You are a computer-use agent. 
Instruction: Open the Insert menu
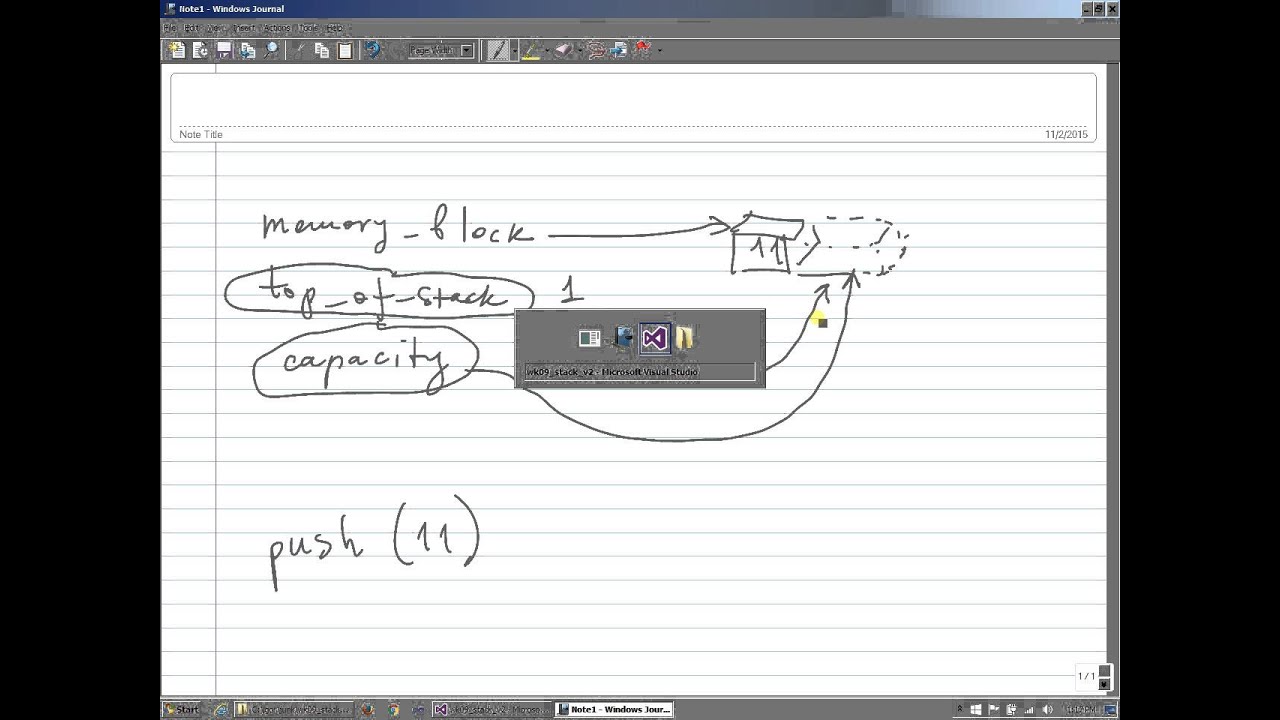244,28
